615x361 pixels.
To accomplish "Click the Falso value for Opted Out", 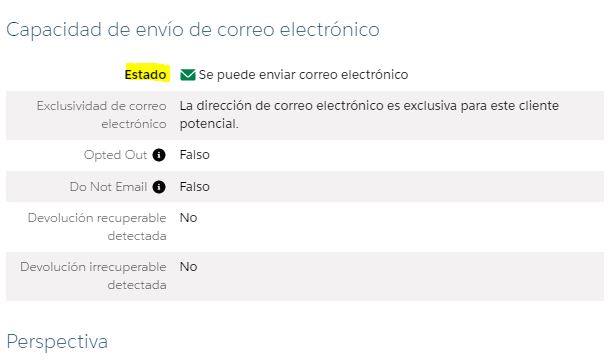I will [195, 155].
